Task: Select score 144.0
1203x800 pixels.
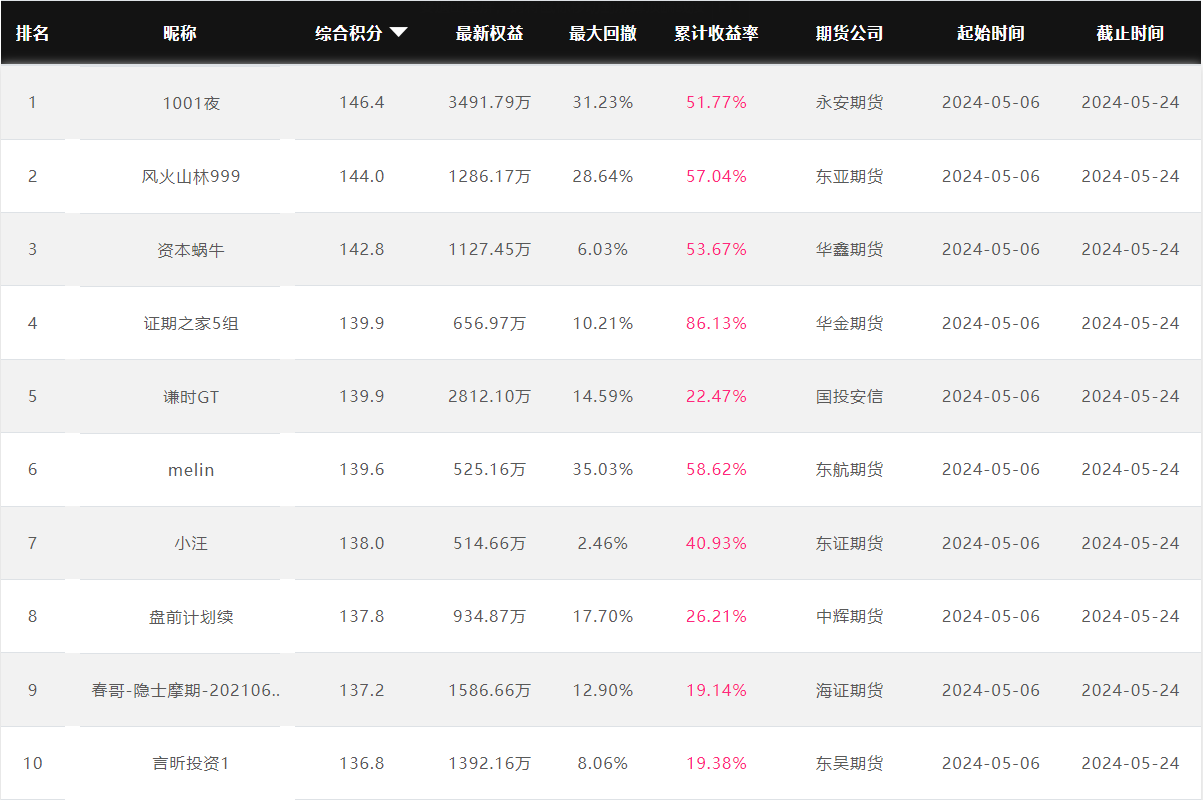Action: [362, 176]
